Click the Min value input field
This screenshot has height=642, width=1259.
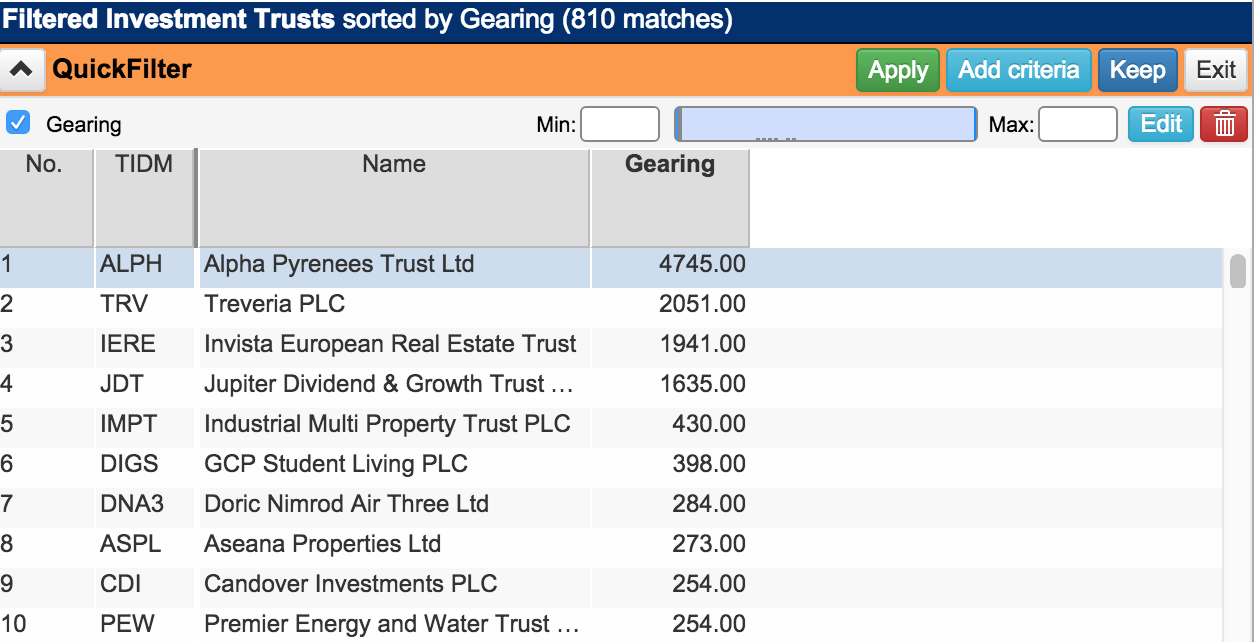[619, 125]
